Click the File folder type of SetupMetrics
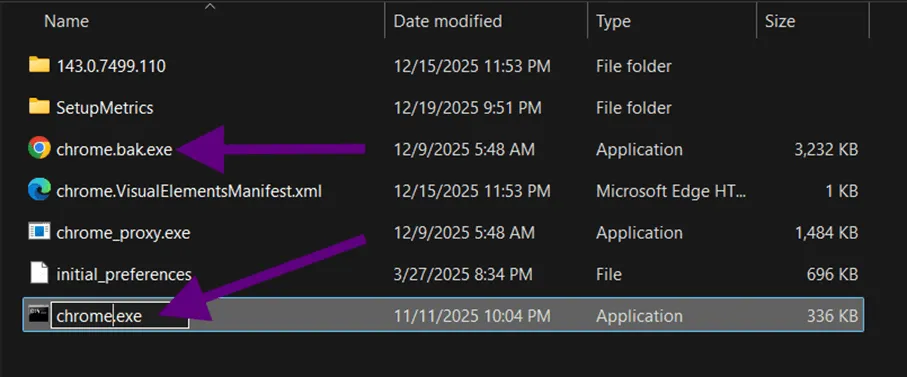This screenshot has height=377, width=907. coord(634,108)
